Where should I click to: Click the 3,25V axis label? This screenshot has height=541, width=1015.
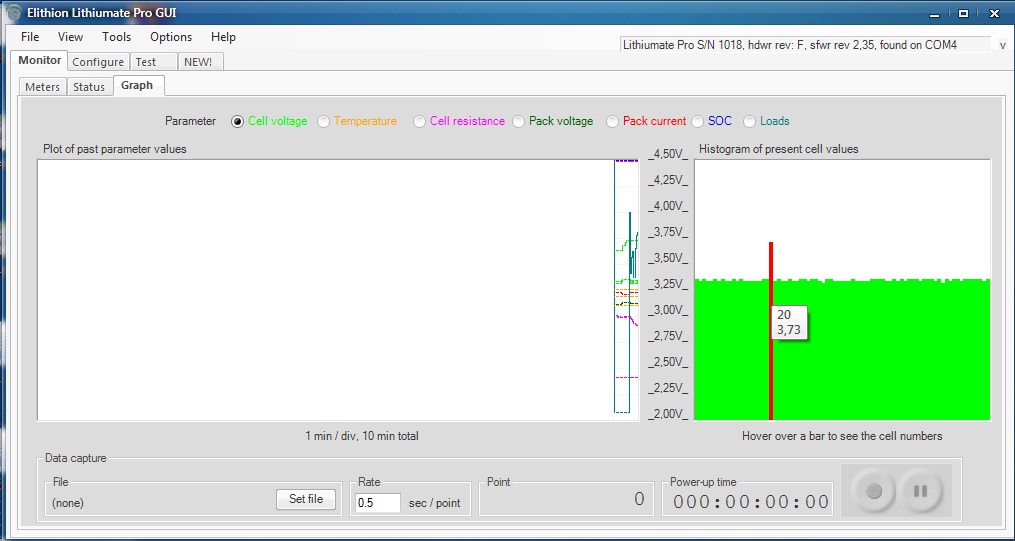click(667, 284)
